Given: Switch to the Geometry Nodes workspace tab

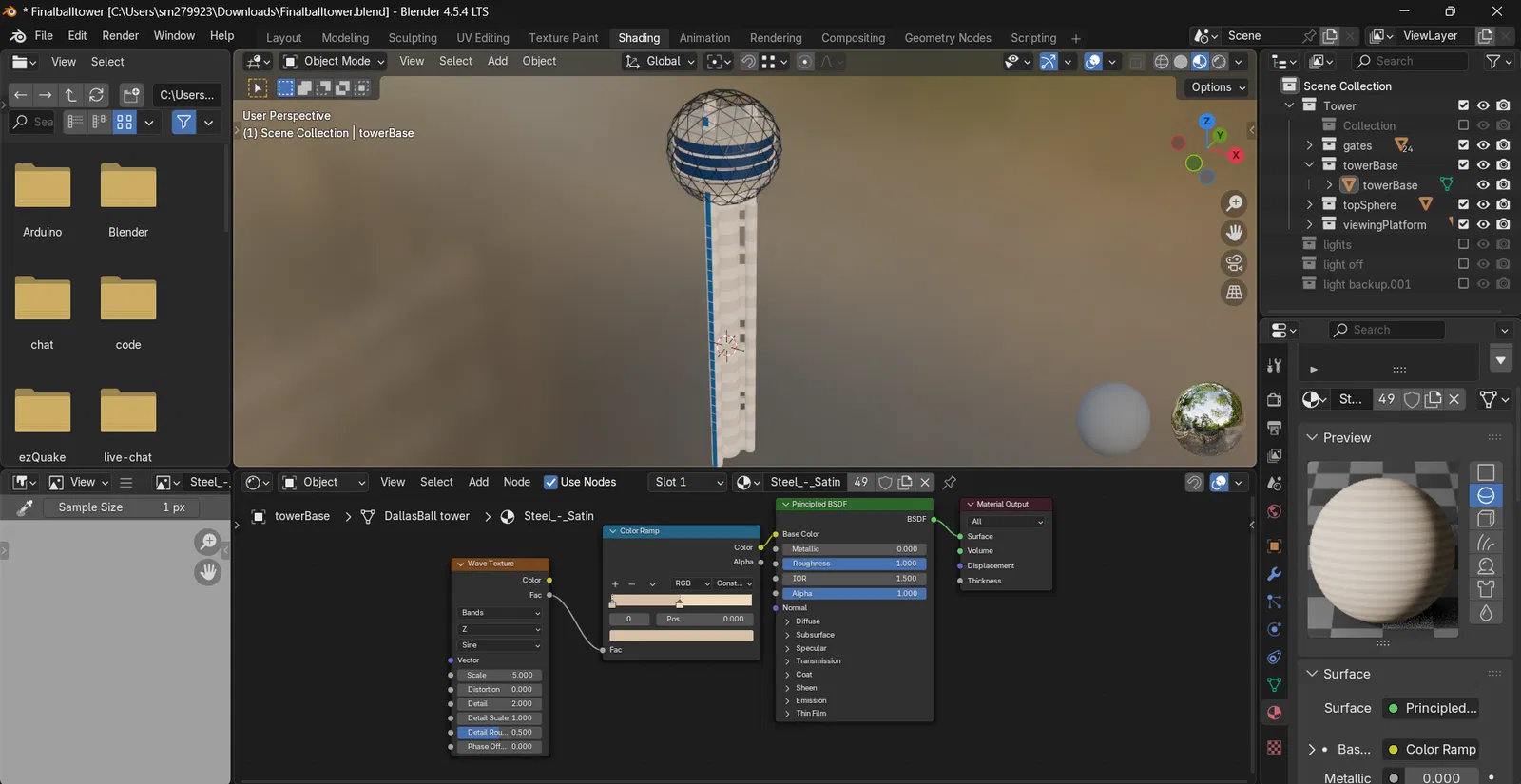Looking at the screenshot, I should coord(947,38).
